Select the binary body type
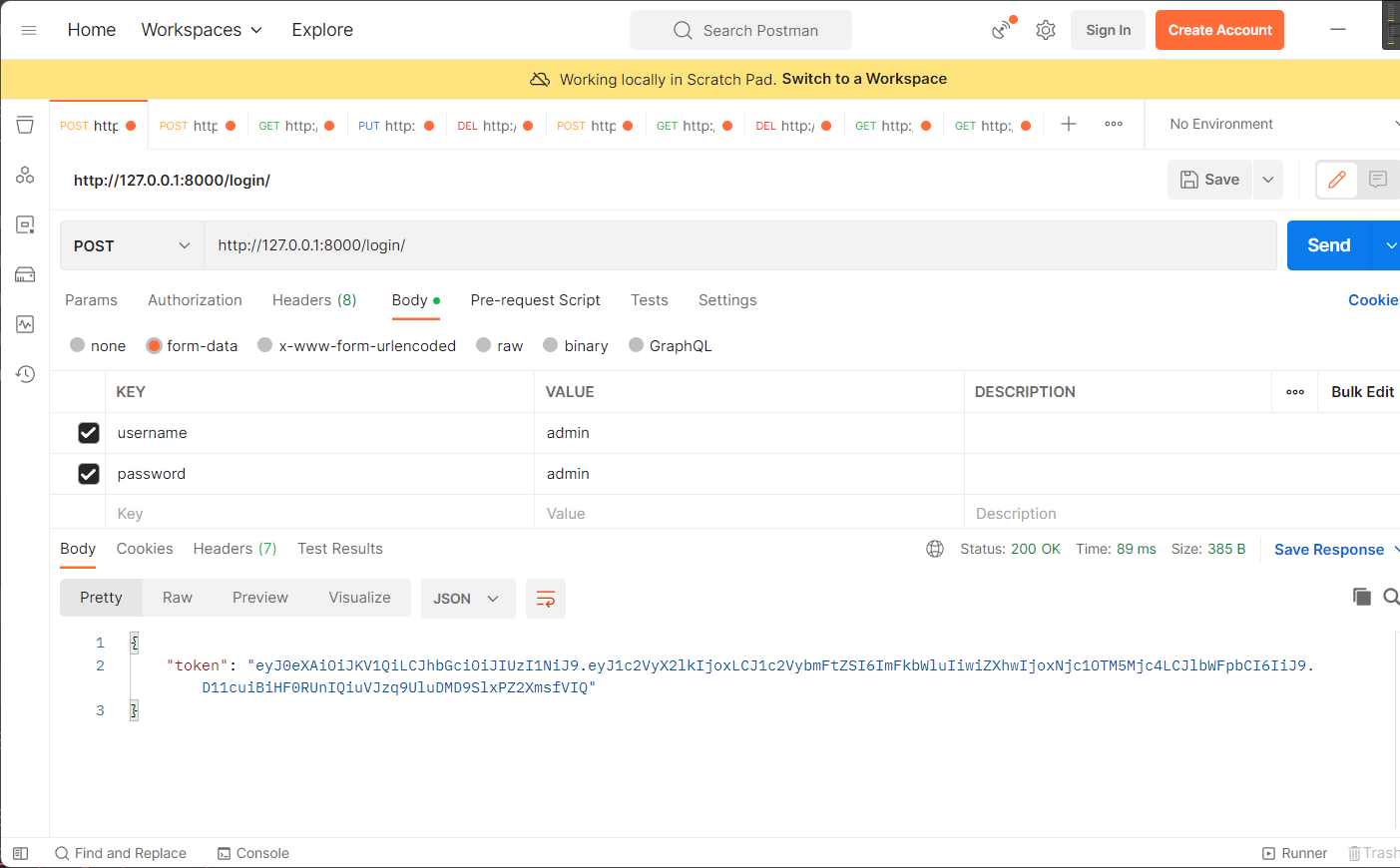The image size is (1400, 868). 551,345
